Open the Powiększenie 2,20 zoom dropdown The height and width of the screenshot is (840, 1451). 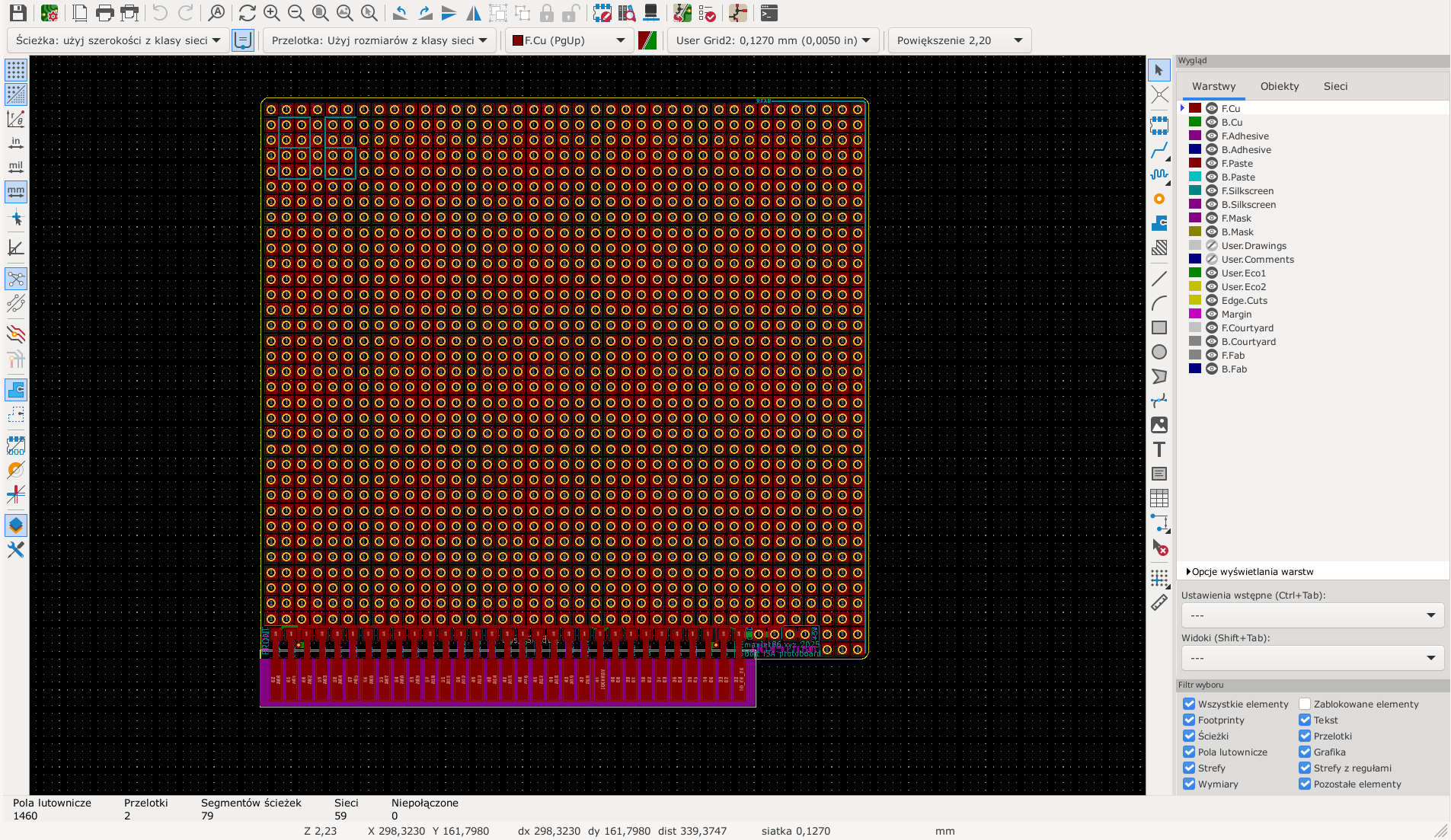tap(960, 40)
